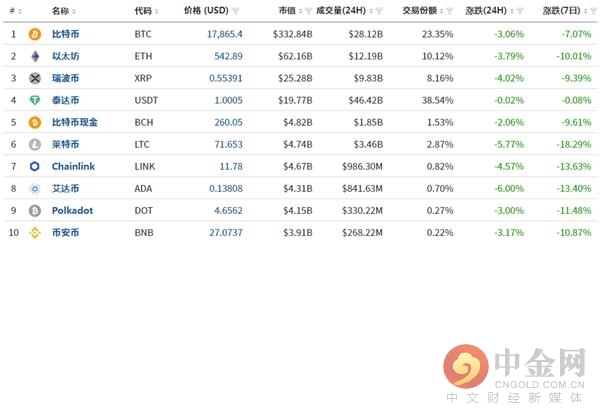Click the Cardano ADA dotted icon
The image size is (600, 416).
(x=35, y=189)
